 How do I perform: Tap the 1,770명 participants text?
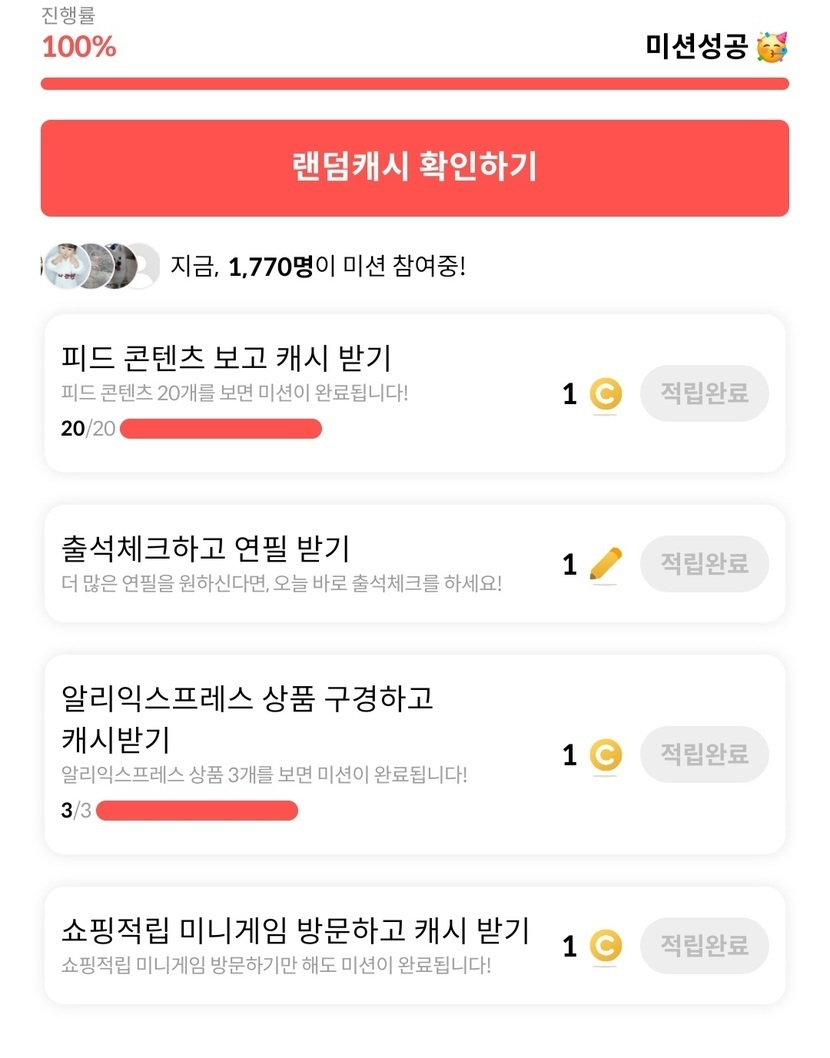coord(271,267)
